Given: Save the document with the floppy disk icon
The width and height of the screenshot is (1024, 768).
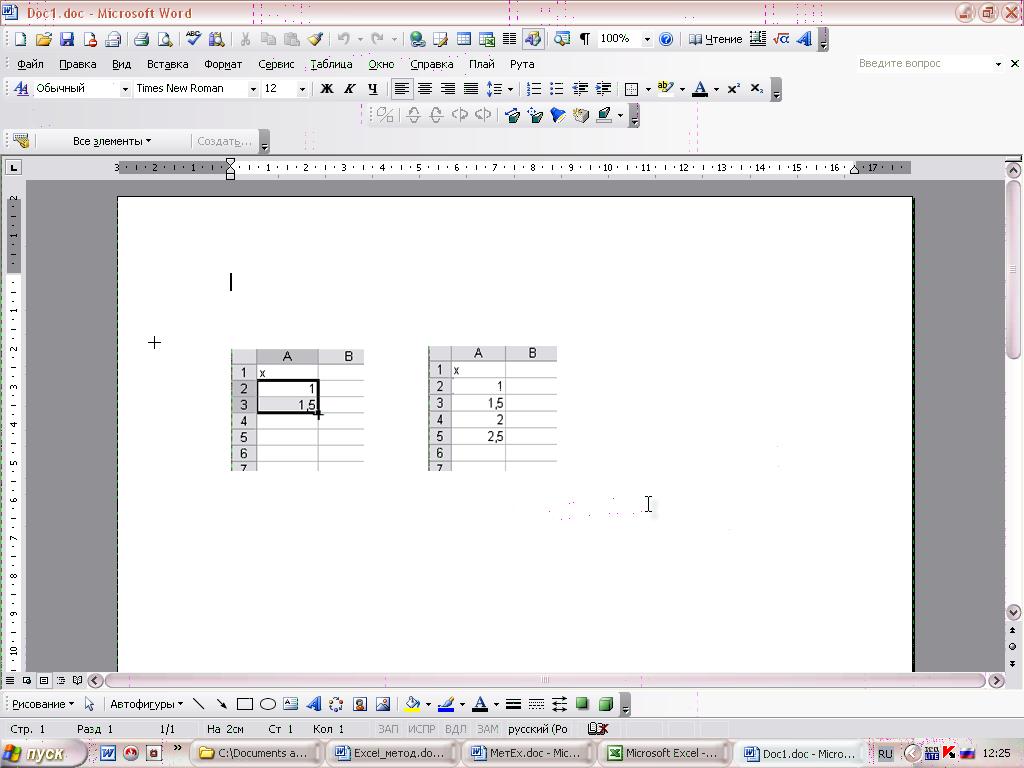Looking at the screenshot, I should pos(67,39).
